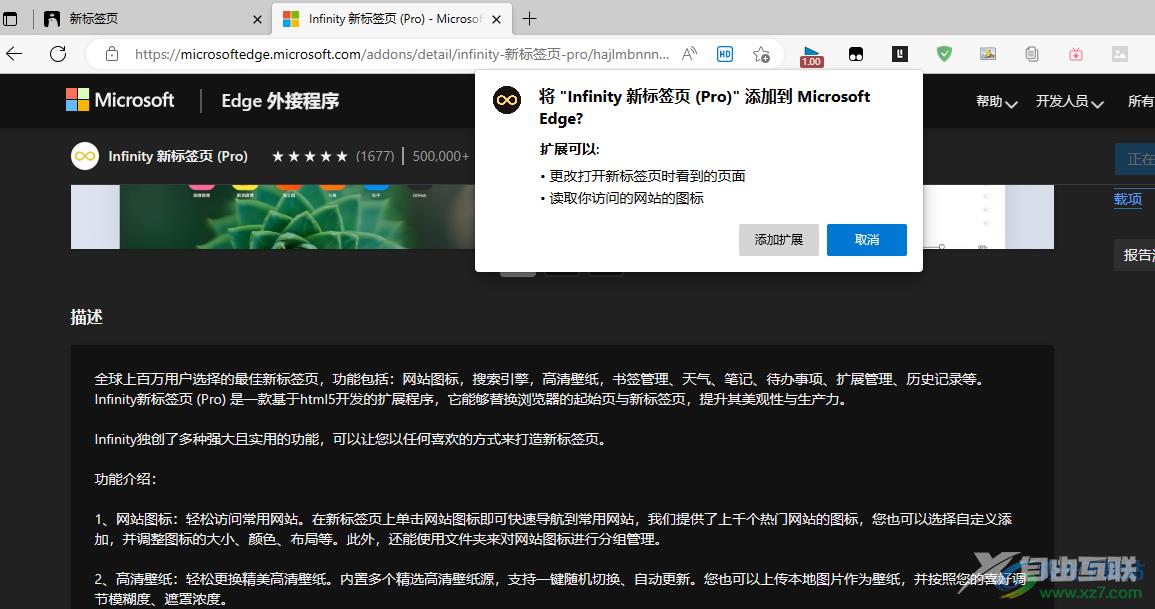Click the Infinity 新标签页 (Pro) title text

tap(178, 156)
